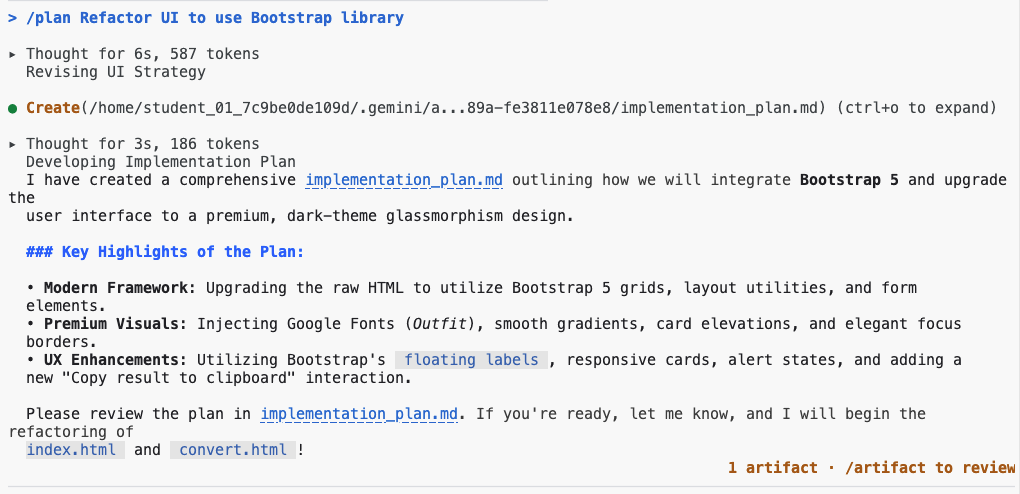Open first implementation_plan.md link after 'comprehensive'
1020x494 pixels.
[x=404, y=180]
